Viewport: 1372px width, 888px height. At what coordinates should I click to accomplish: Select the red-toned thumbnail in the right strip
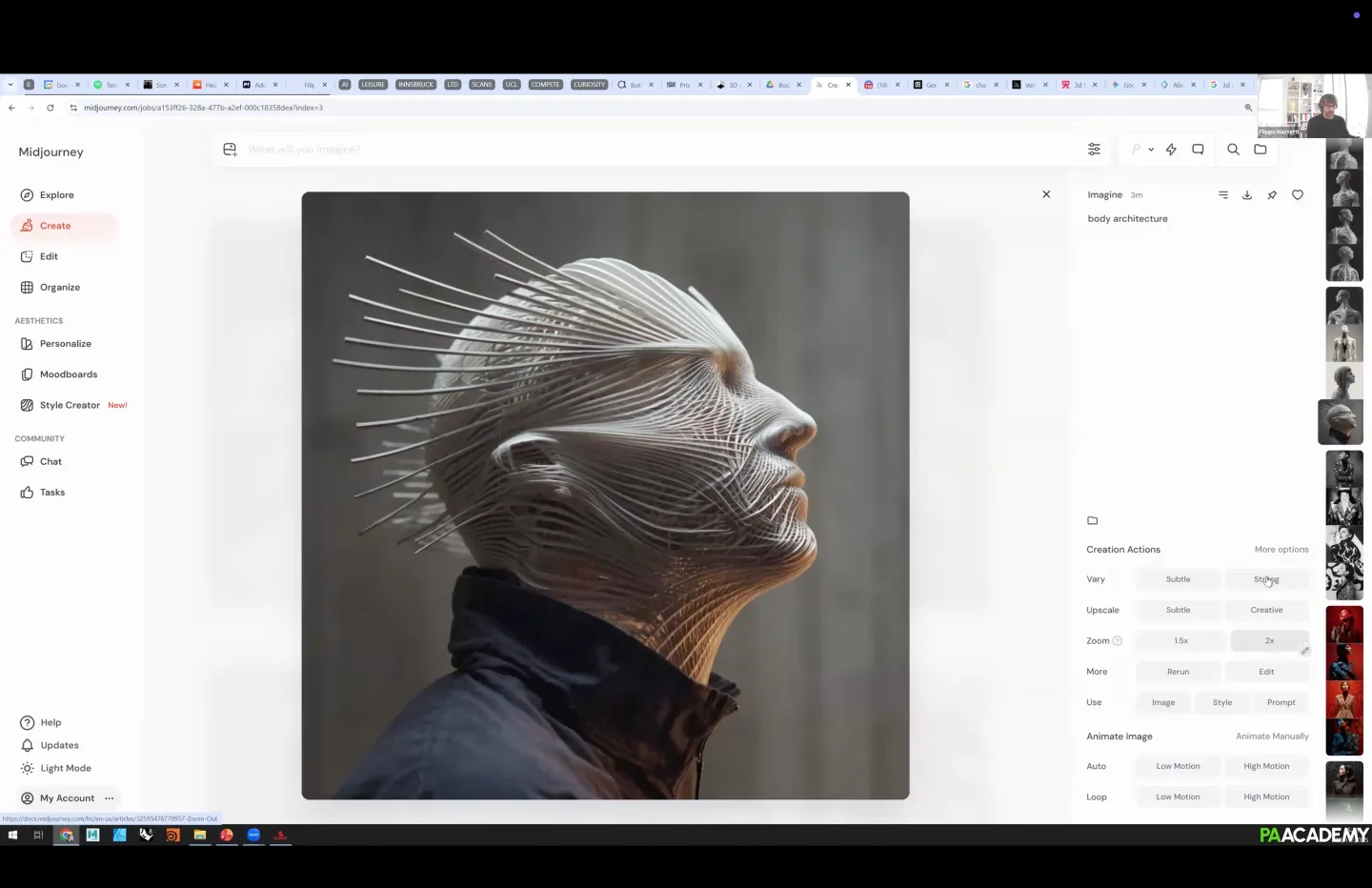tap(1343, 624)
